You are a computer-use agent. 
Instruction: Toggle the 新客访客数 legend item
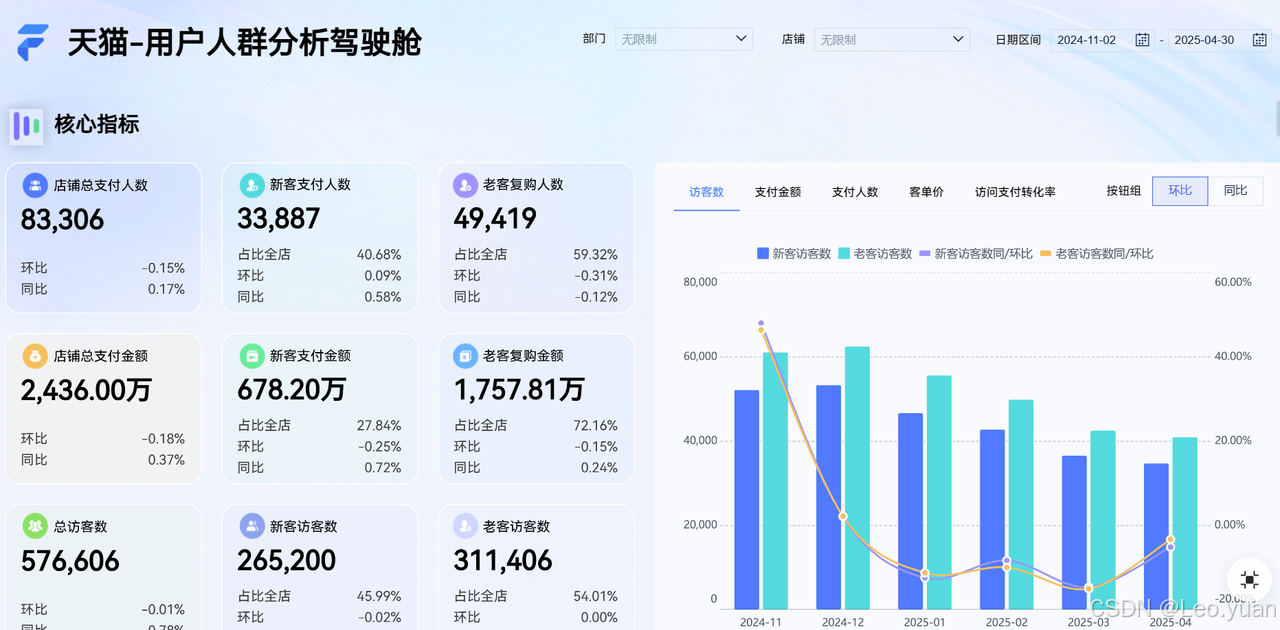coord(794,254)
